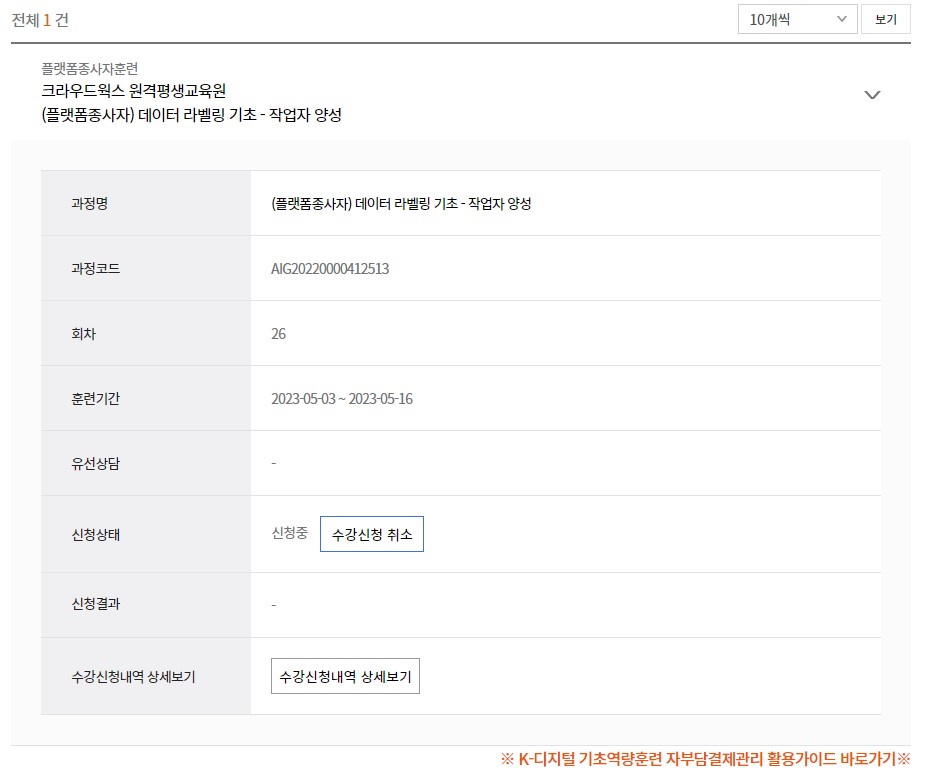Click the 신청결과 row label

coord(95,604)
